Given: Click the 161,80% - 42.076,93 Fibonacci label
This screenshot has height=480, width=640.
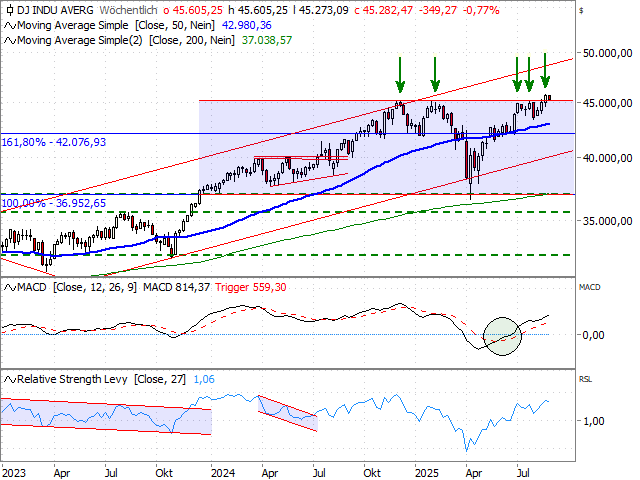Looking at the screenshot, I should click(x=54, y=142).
